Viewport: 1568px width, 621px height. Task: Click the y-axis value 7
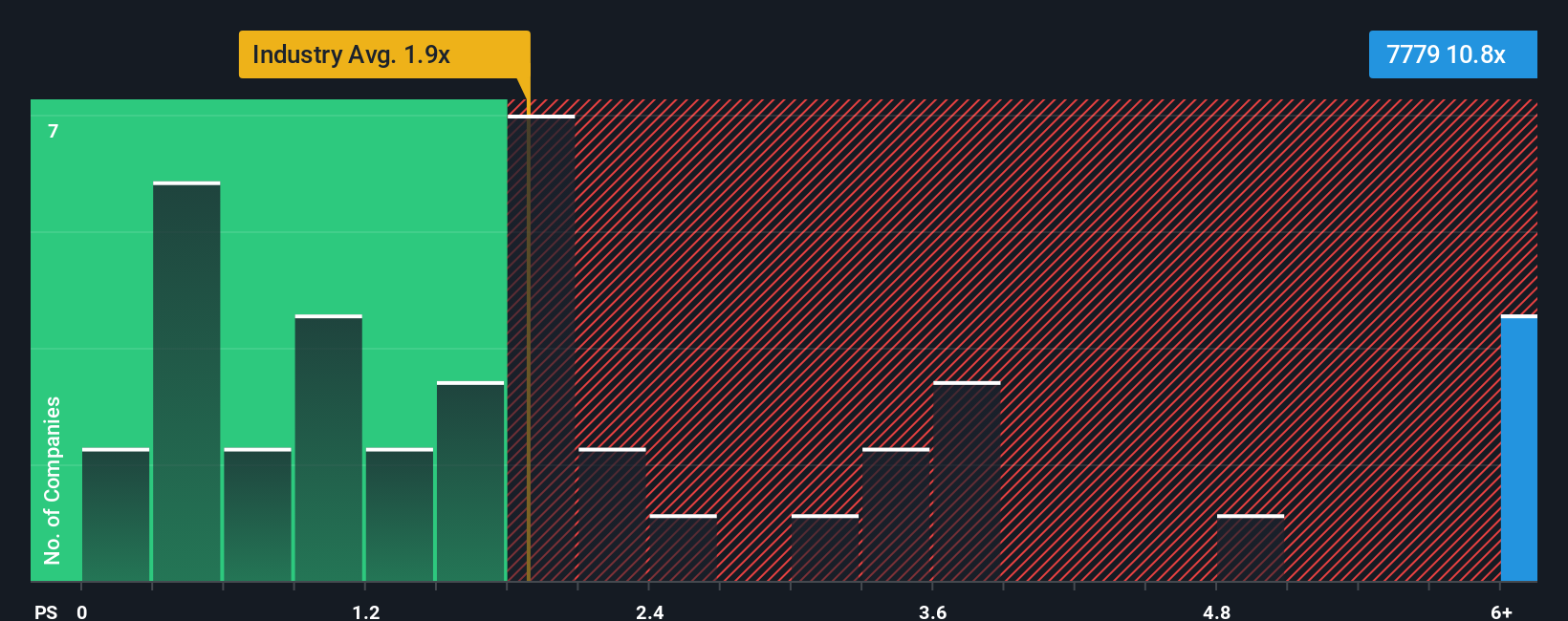pos(54,131)
